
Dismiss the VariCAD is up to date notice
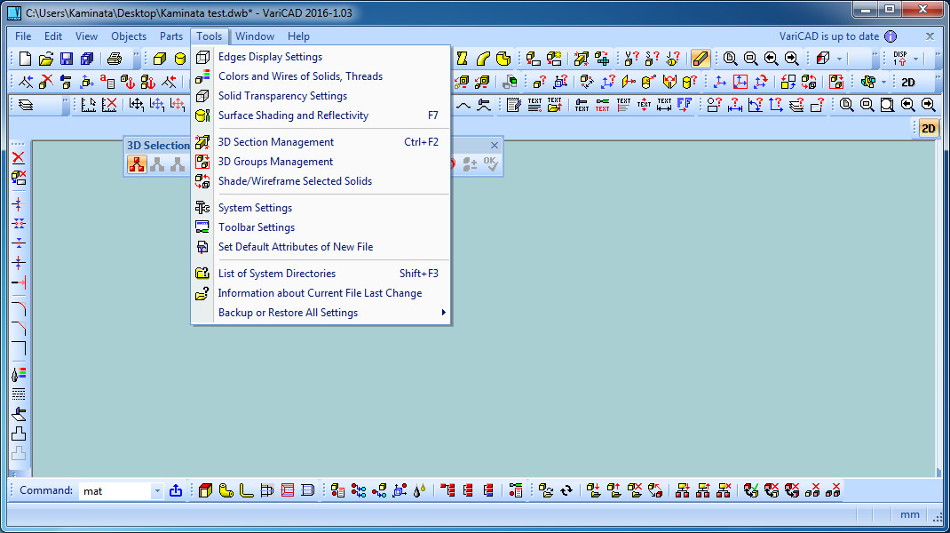coord(930,36)
